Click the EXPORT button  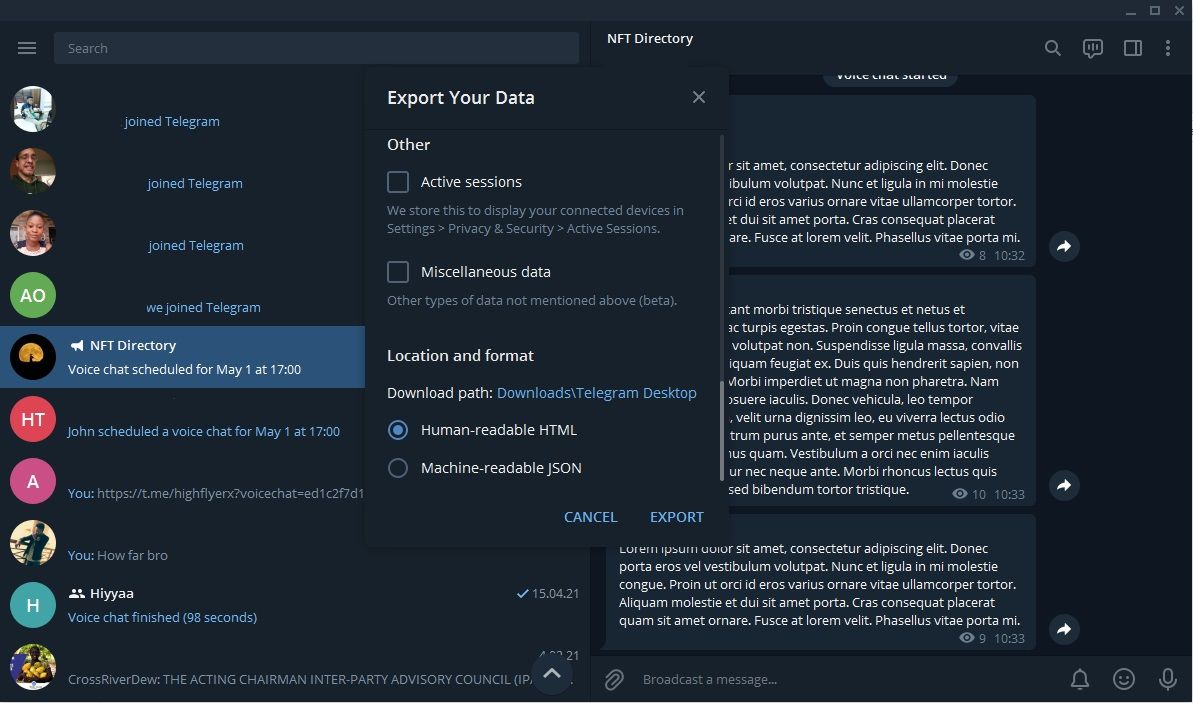(x=676, y=516)
